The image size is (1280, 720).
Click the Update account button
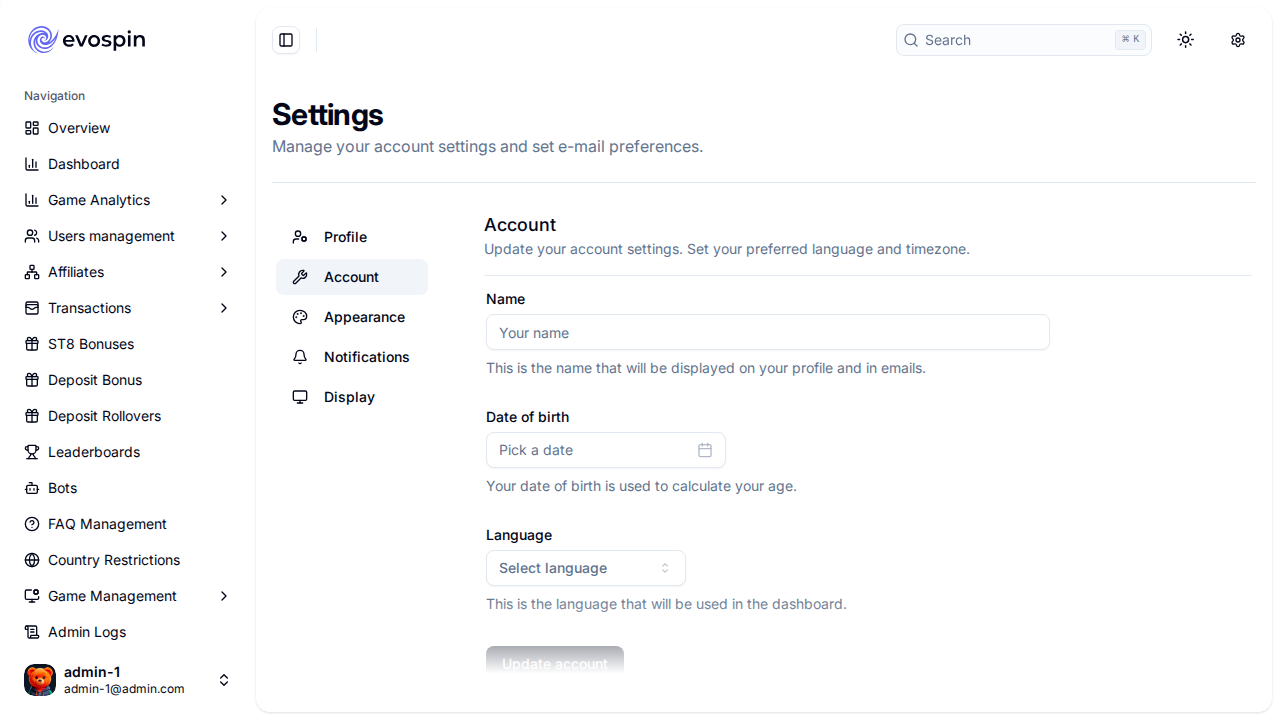pos(555,661)
